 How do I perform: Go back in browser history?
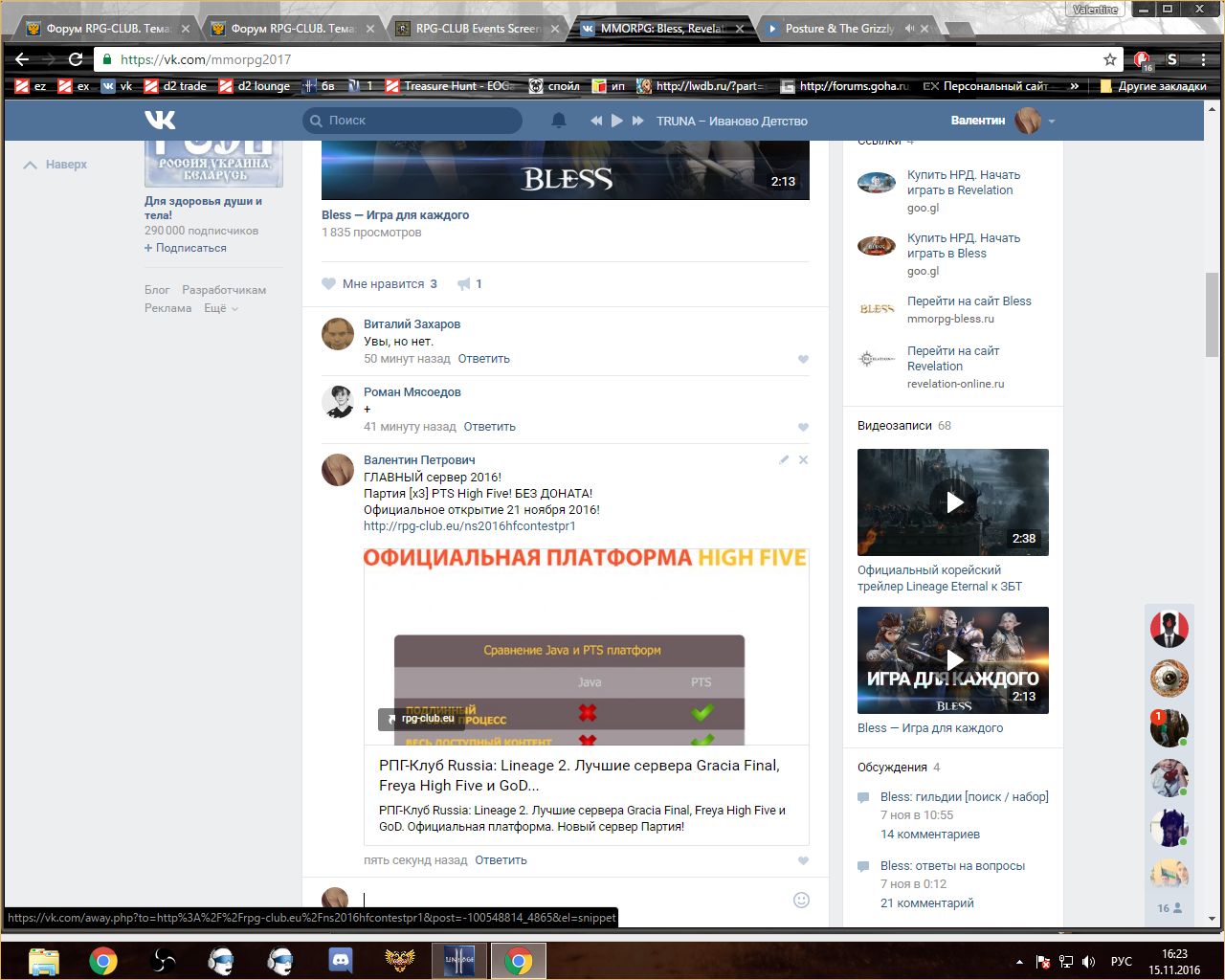[22, 59]
